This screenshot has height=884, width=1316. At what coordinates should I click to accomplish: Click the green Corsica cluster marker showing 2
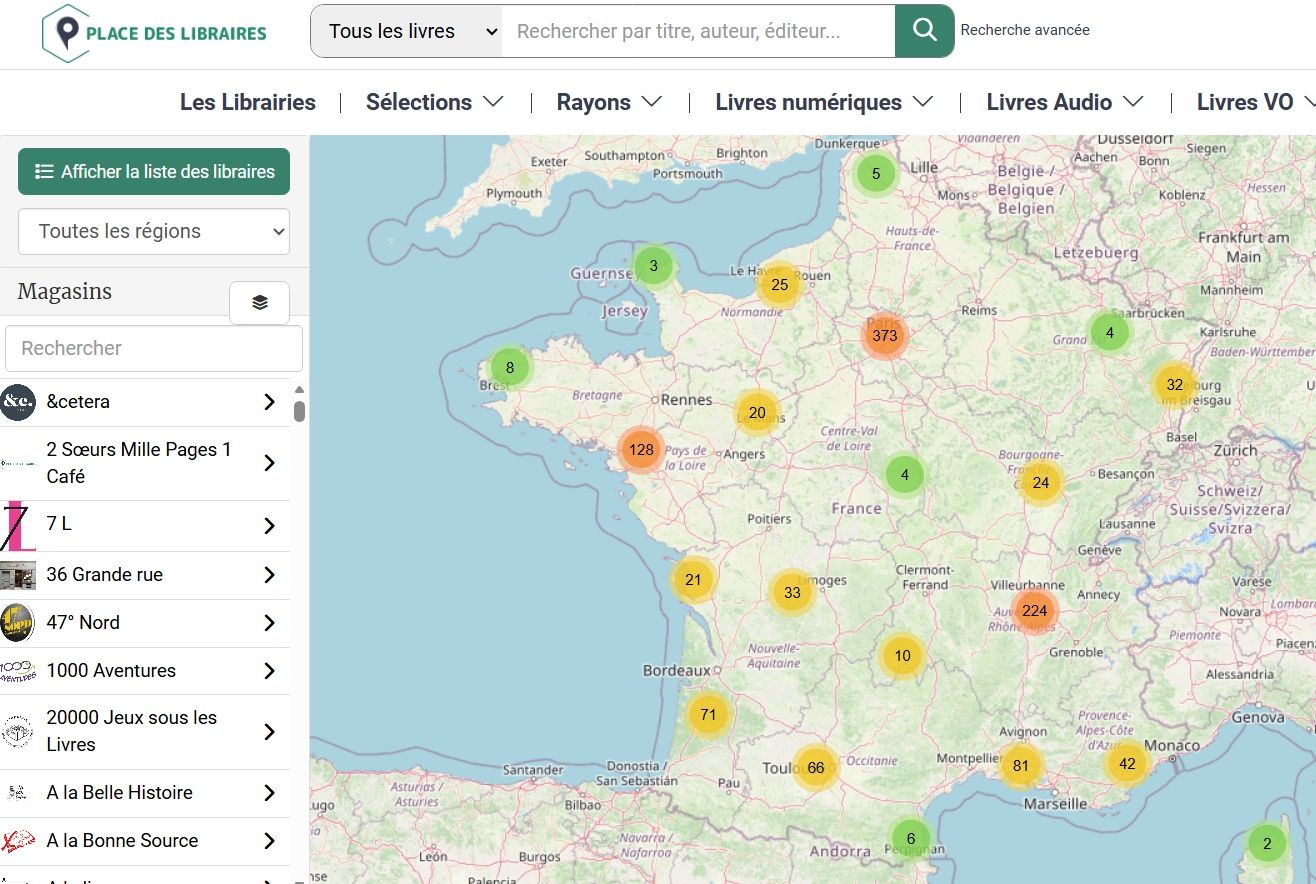[1267, 843]
